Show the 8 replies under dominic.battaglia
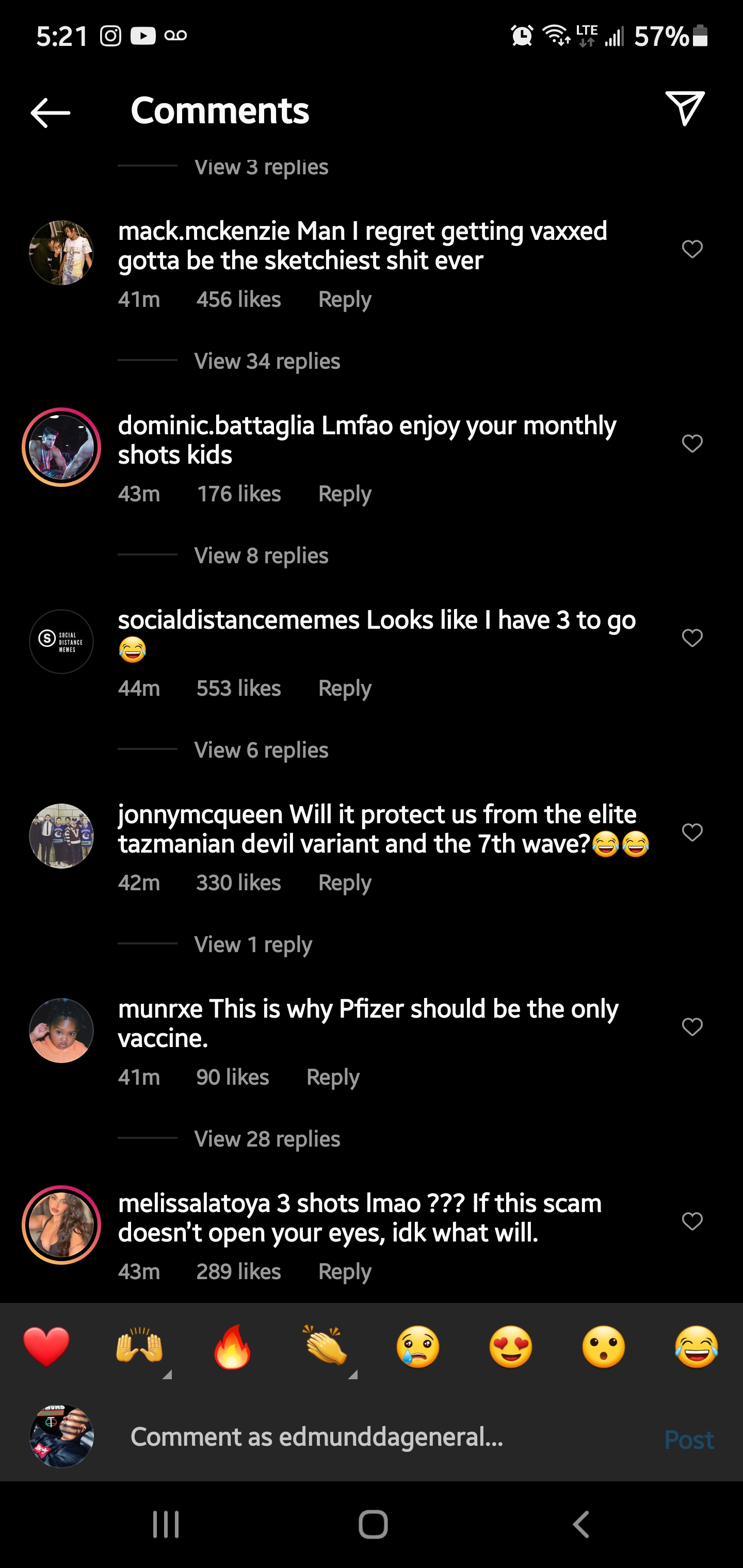This screenshot has width=743, height=1568. [261, 555]
